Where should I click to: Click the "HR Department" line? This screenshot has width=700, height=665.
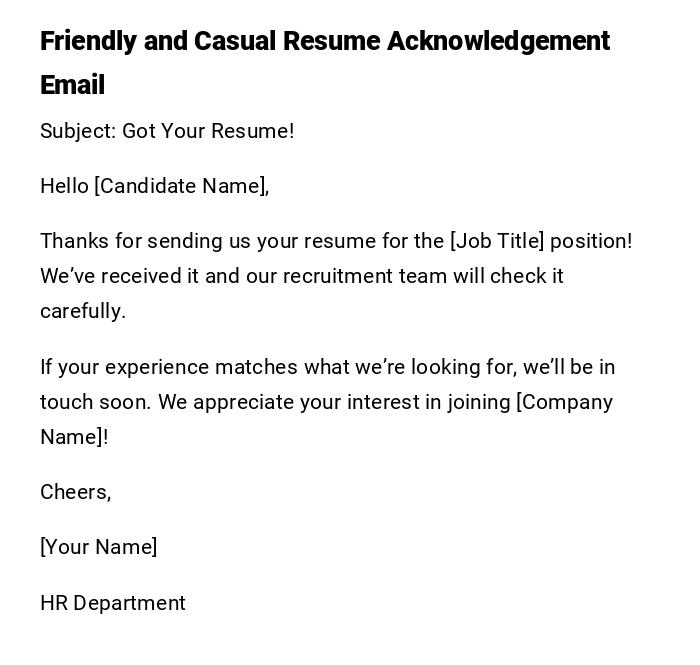[112, 603]
